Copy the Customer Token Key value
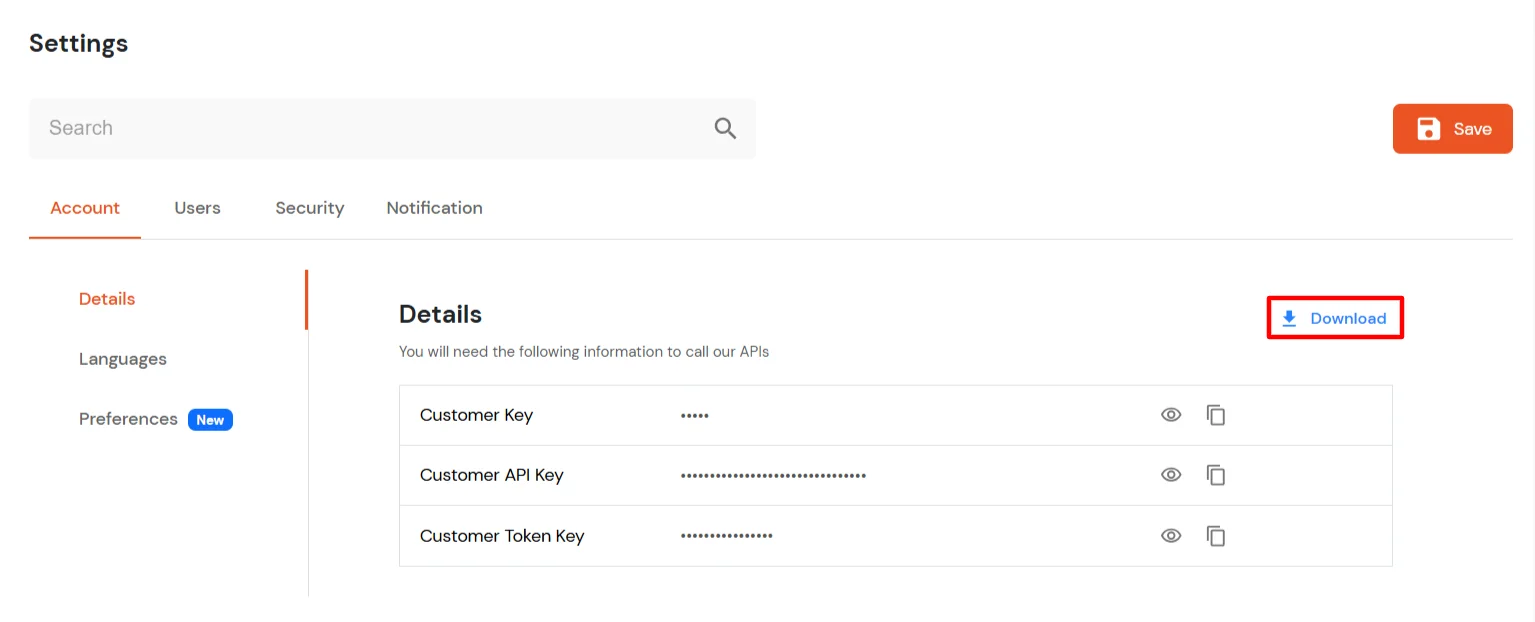Image resolution: width=1535 pixels, height=622 pixels. click(1216, 535)
